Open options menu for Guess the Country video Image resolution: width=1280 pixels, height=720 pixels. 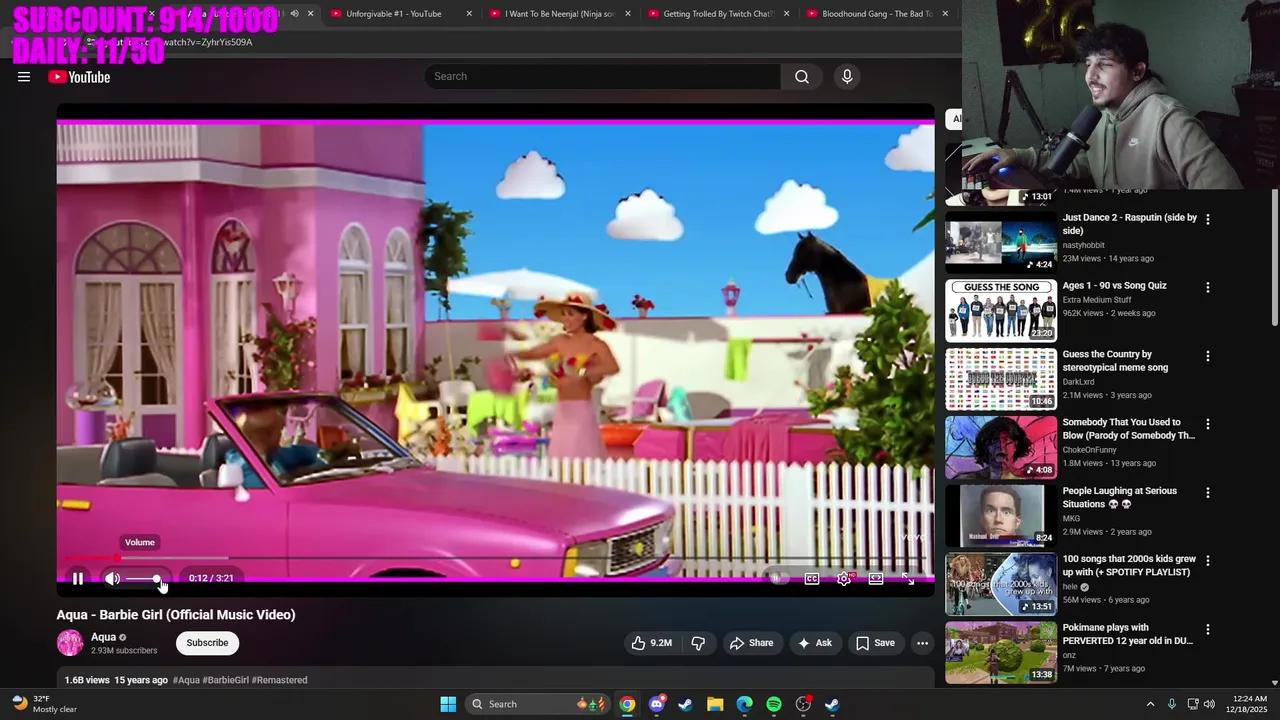click(1208, 356)
